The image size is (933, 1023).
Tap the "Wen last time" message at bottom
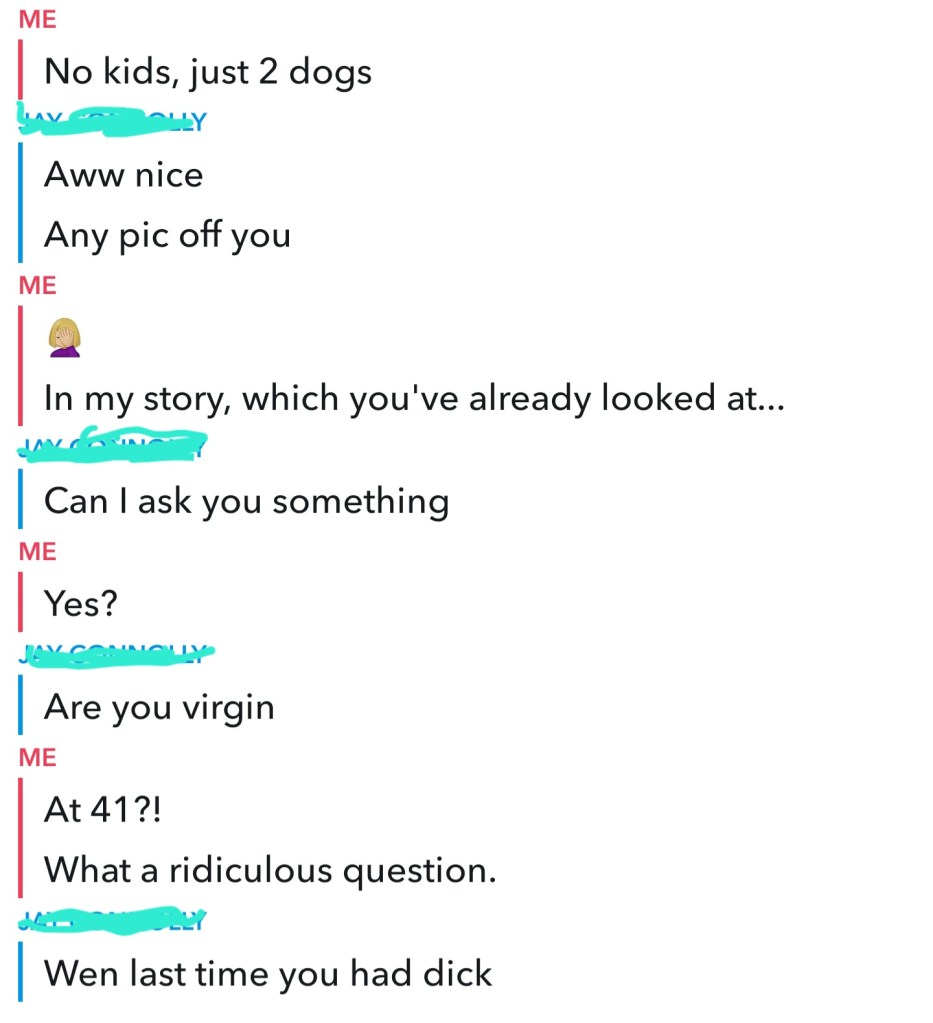[x=268, y=973]
